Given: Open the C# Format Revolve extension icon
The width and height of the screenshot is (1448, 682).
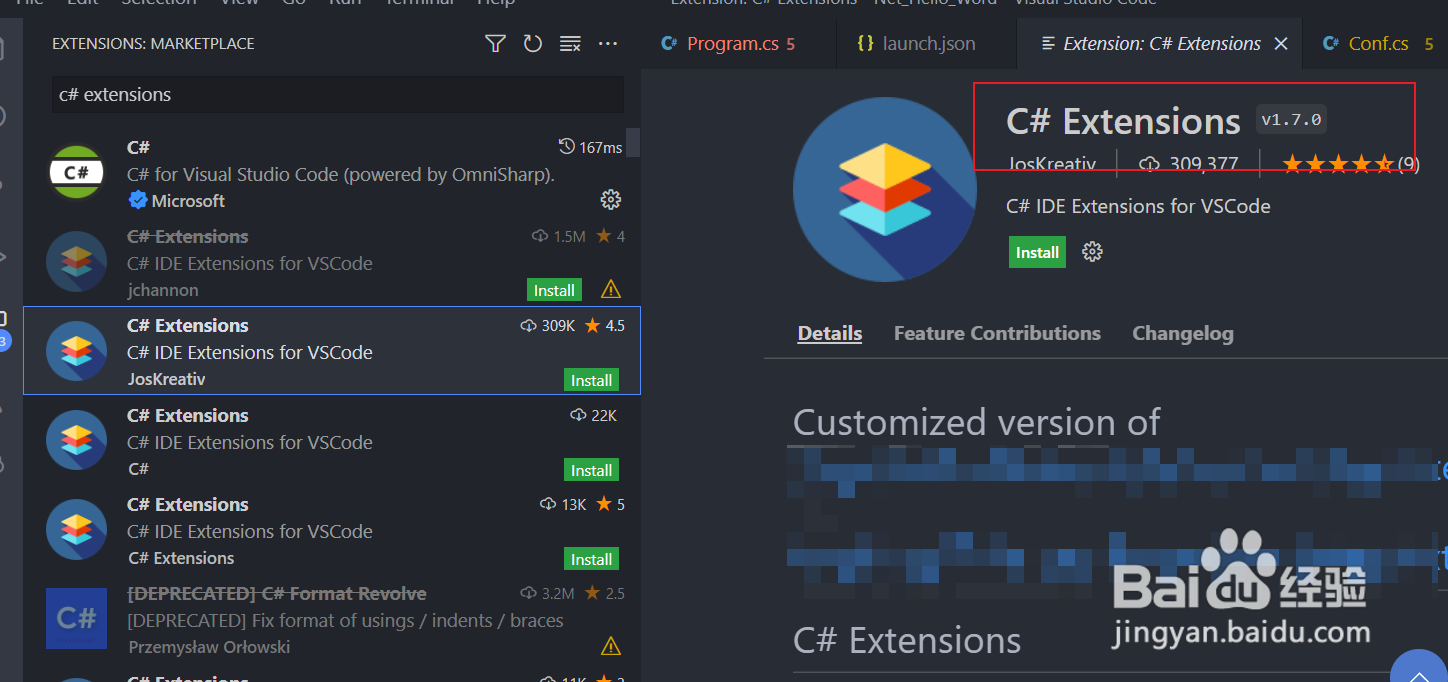Looking at the screenshot, I should tap(76, 618).
